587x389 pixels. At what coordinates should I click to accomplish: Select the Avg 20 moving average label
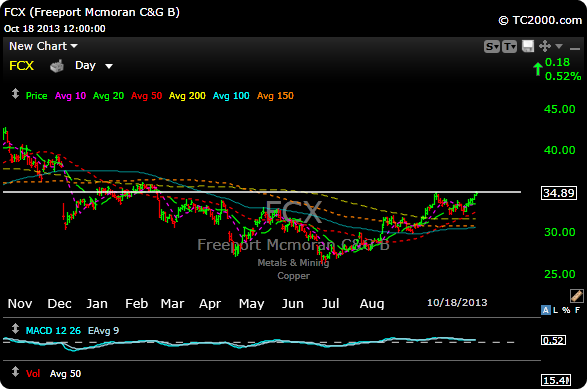108,96
